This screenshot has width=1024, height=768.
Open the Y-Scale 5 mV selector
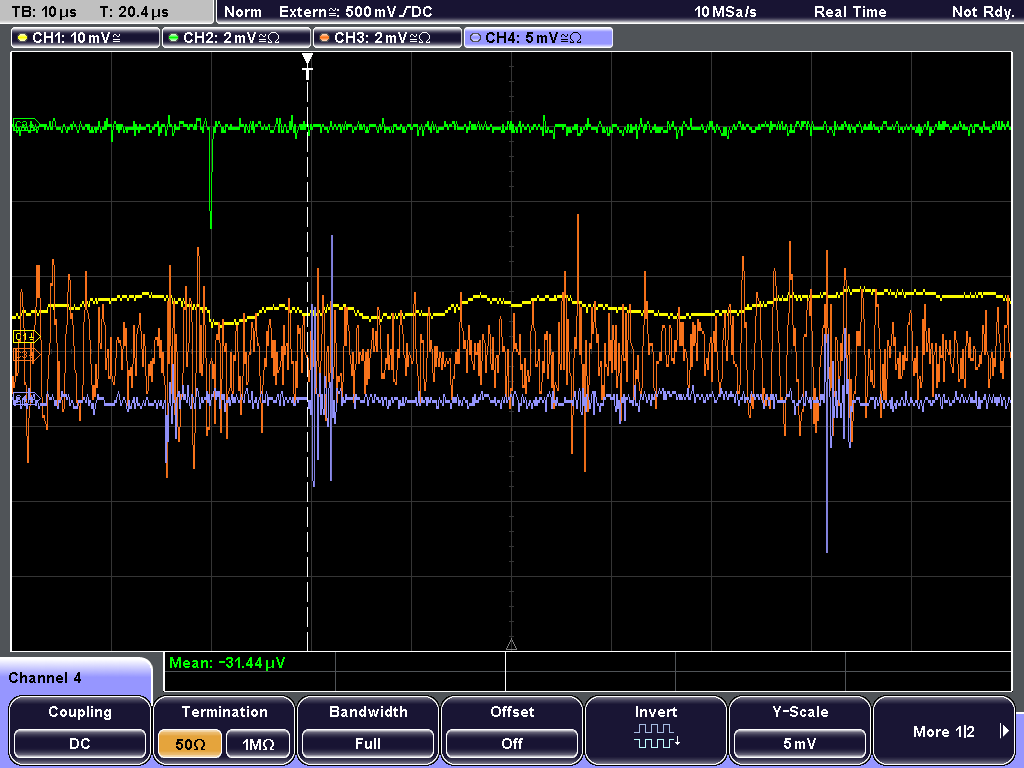pos(800,744)
